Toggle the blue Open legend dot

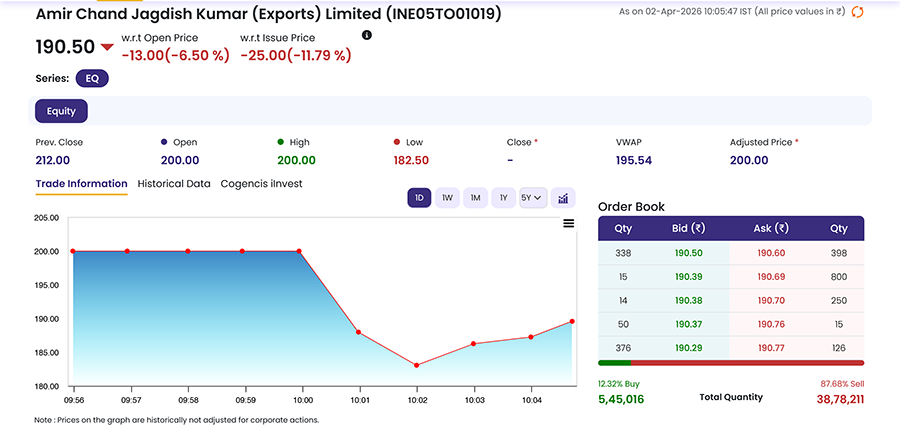coord(164,142)
